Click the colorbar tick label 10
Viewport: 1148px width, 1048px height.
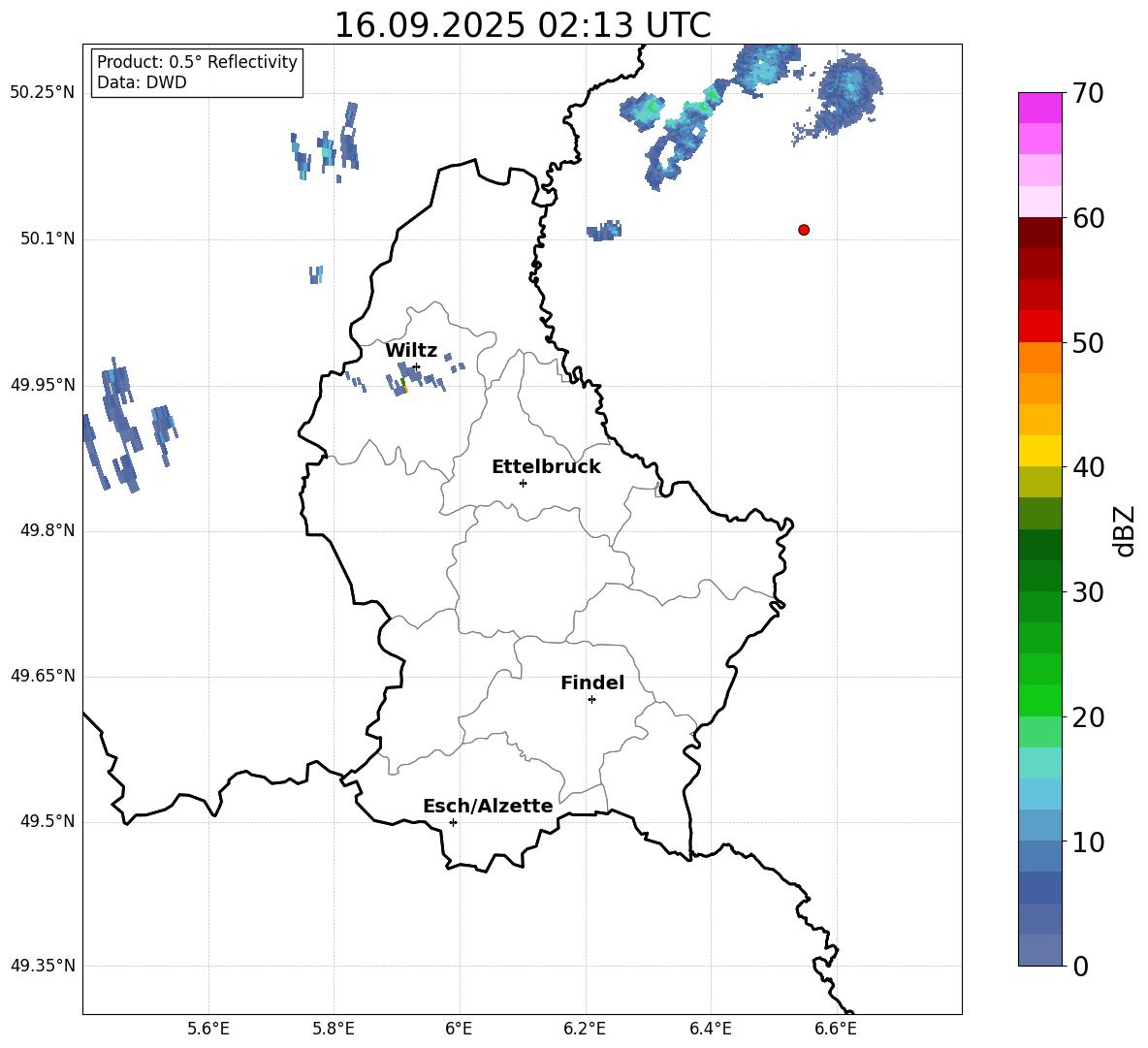point(1088,842)
